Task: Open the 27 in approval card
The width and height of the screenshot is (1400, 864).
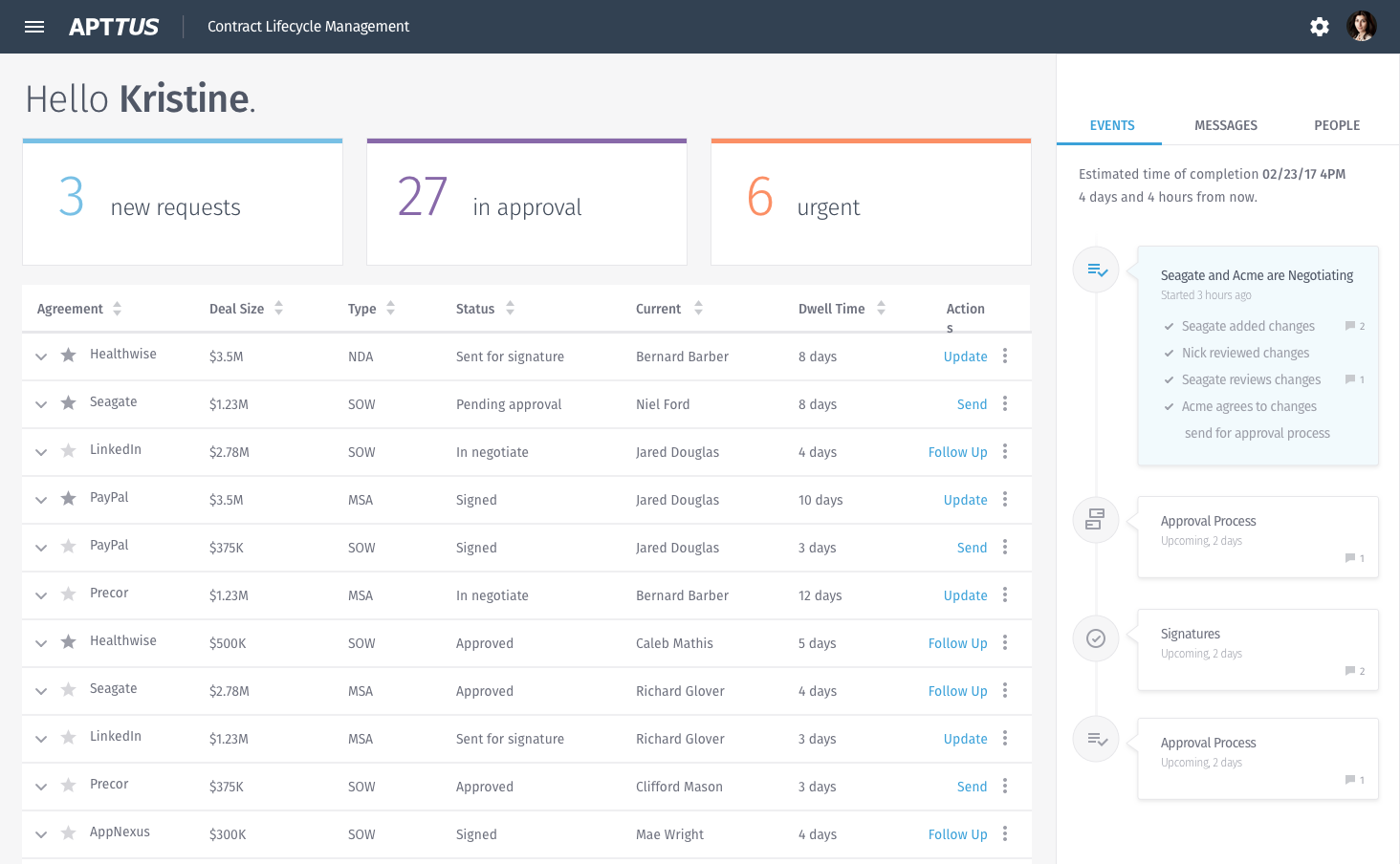Action: click(527, 203)
